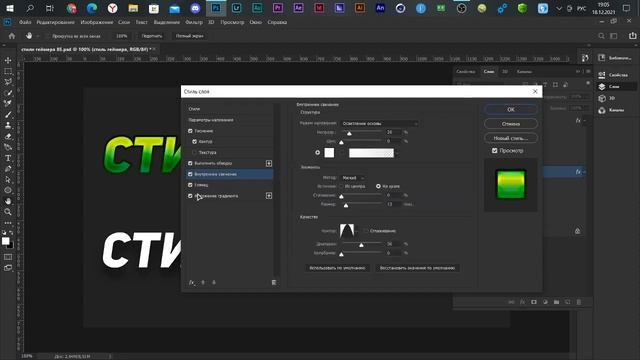The image size is (640, 360).
Task: Click the Размер value input field
Action: point(393,204)
